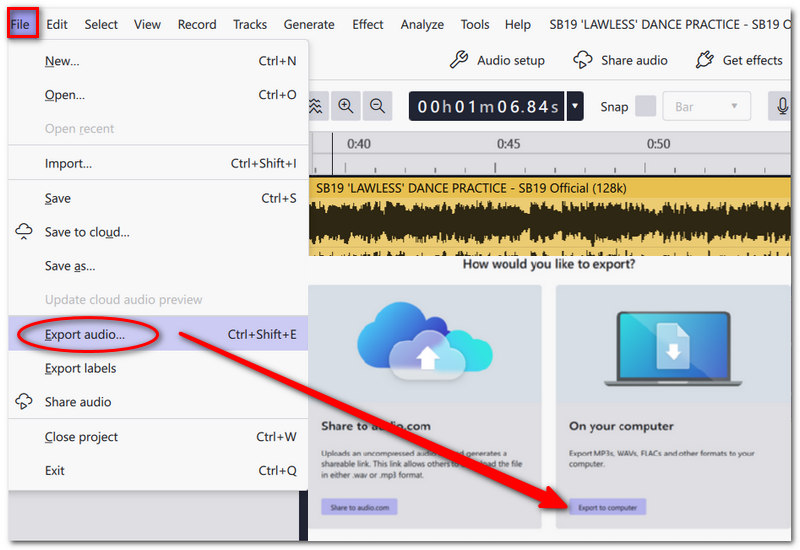The height and width of the screenshot is (550, 800).
Task: Choose Save as... menu item
Action: (x=158, y=266)
